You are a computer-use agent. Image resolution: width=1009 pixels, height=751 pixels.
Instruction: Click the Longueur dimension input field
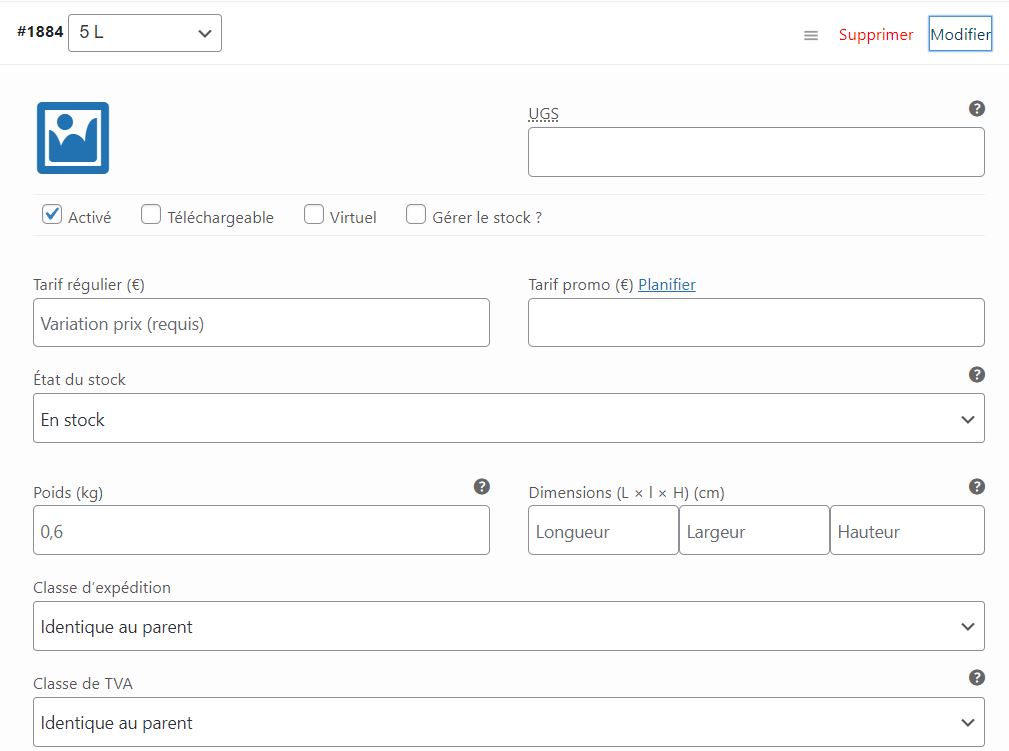point(603,531)
